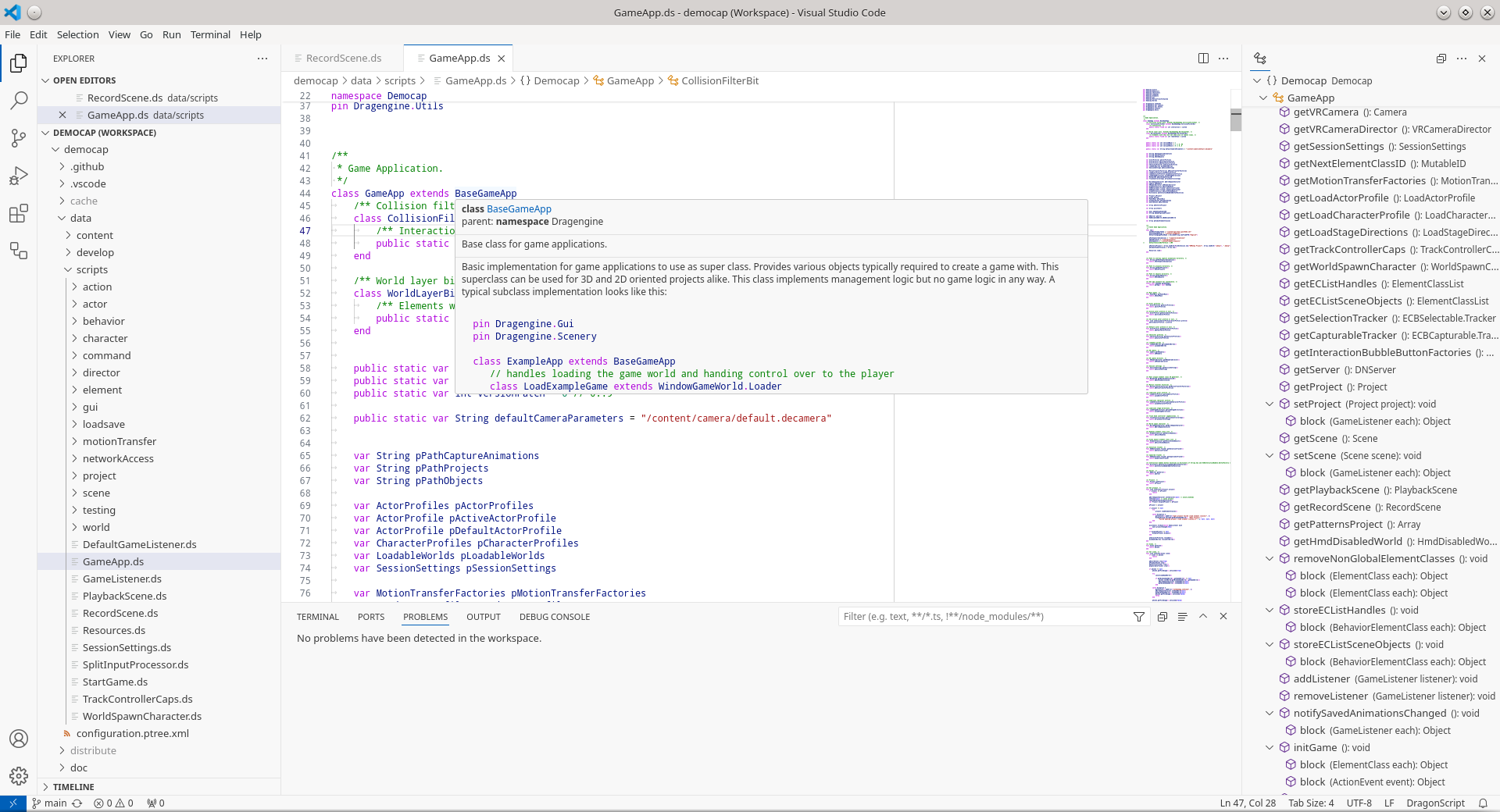Expand the Timeline section
The height and width of the screenshot is (812, 1500).
pyautogui.click(x=159, y=787)
